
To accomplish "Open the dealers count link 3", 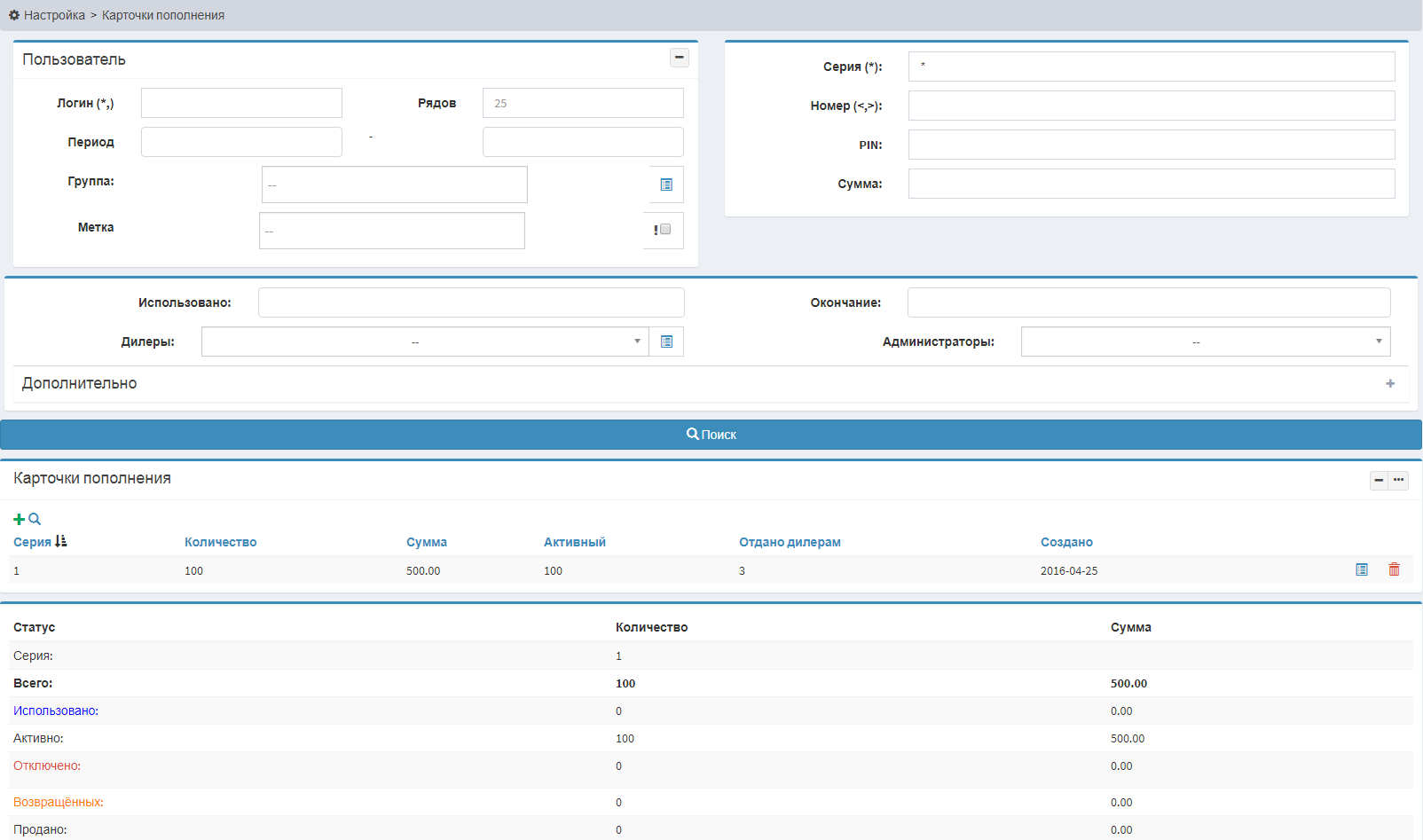I will (x=742, y=570).
